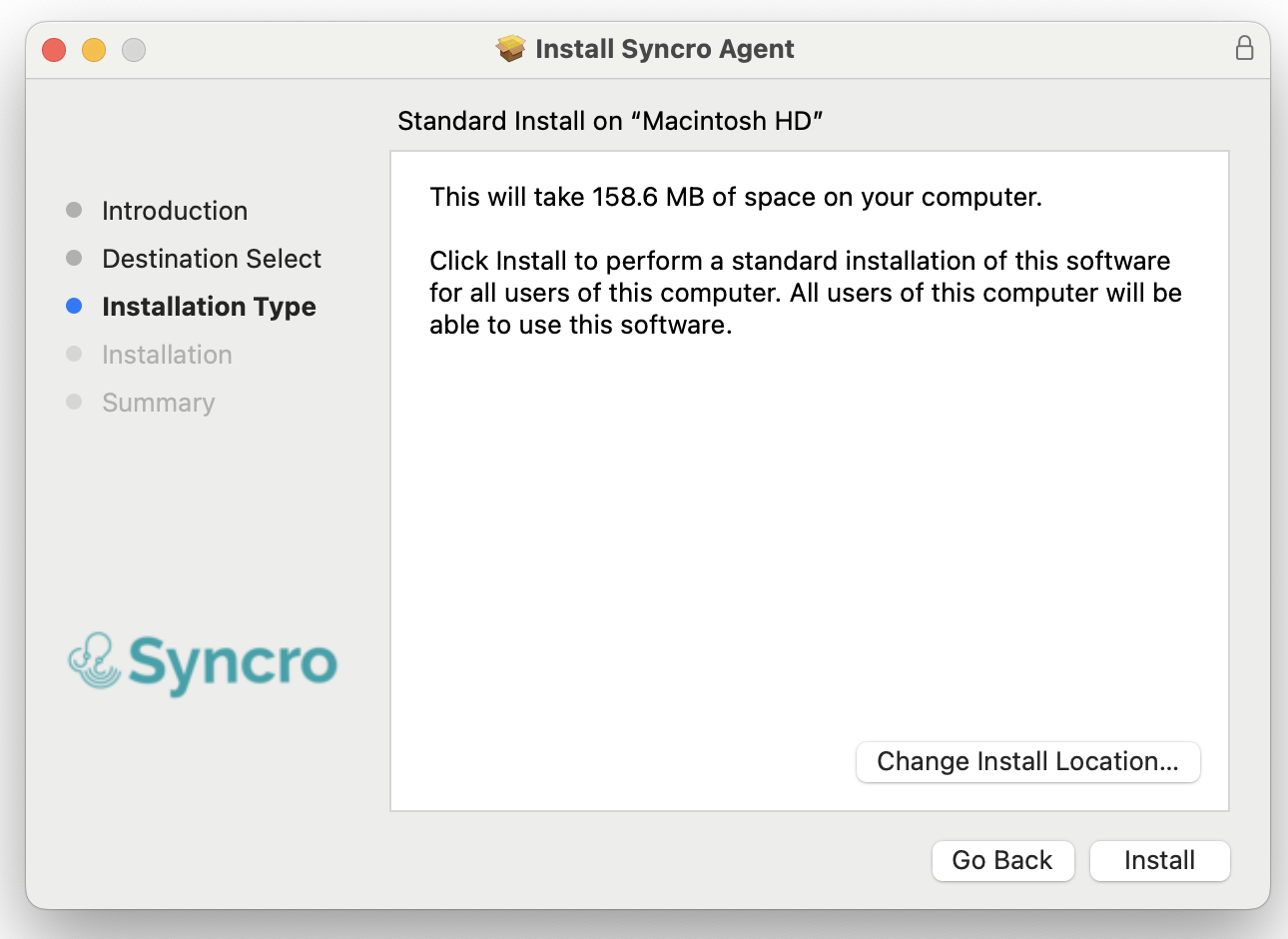
Task: Click the Install button
Action: pyautogui.click(x=1159, y=860)
